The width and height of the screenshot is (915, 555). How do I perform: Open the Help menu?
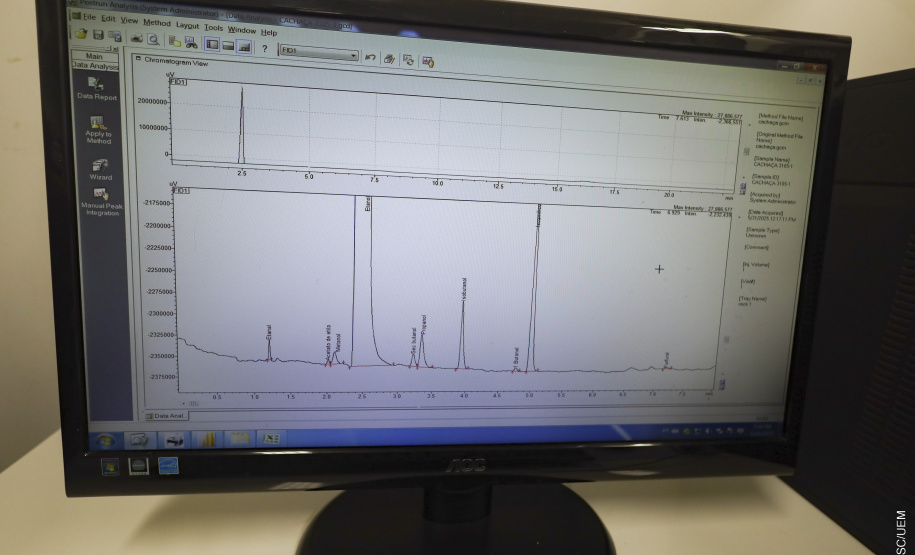(x=269, y=32)
